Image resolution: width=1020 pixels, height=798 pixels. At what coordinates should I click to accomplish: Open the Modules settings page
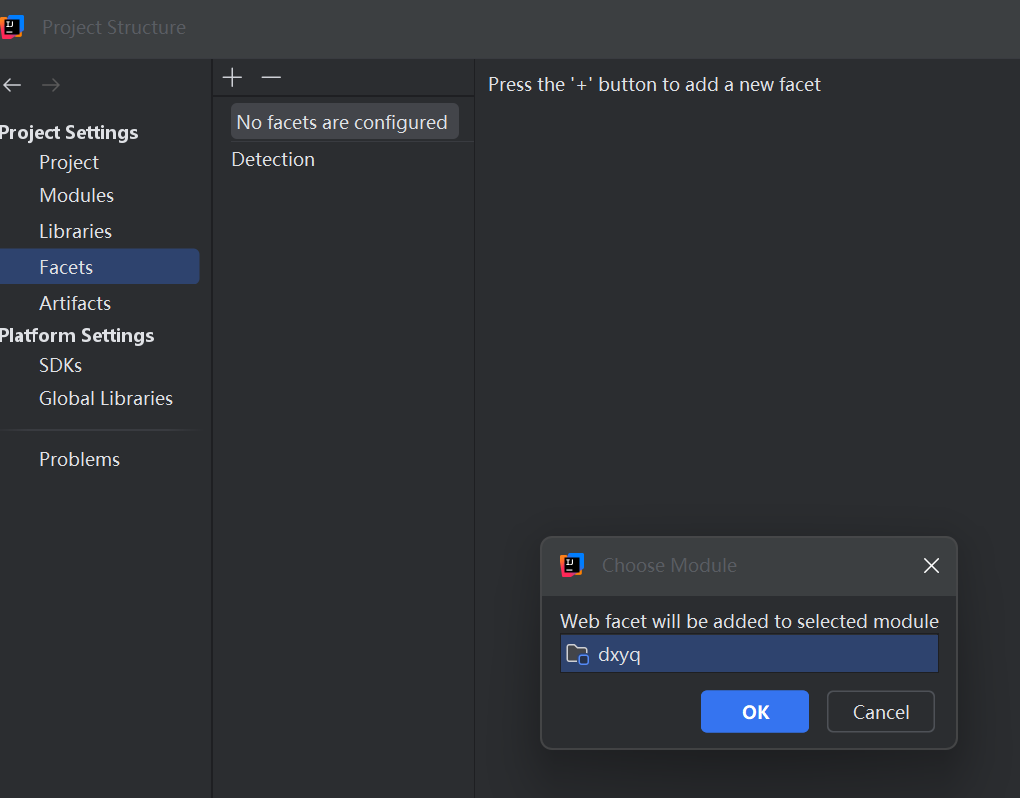76,195
